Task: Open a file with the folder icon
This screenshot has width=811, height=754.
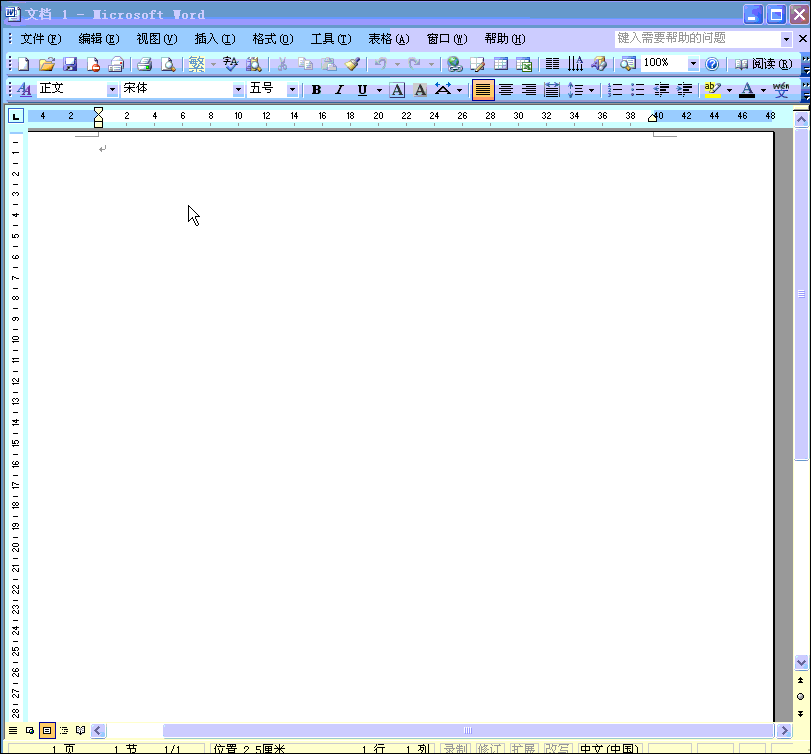Action: tap(47, 64)
